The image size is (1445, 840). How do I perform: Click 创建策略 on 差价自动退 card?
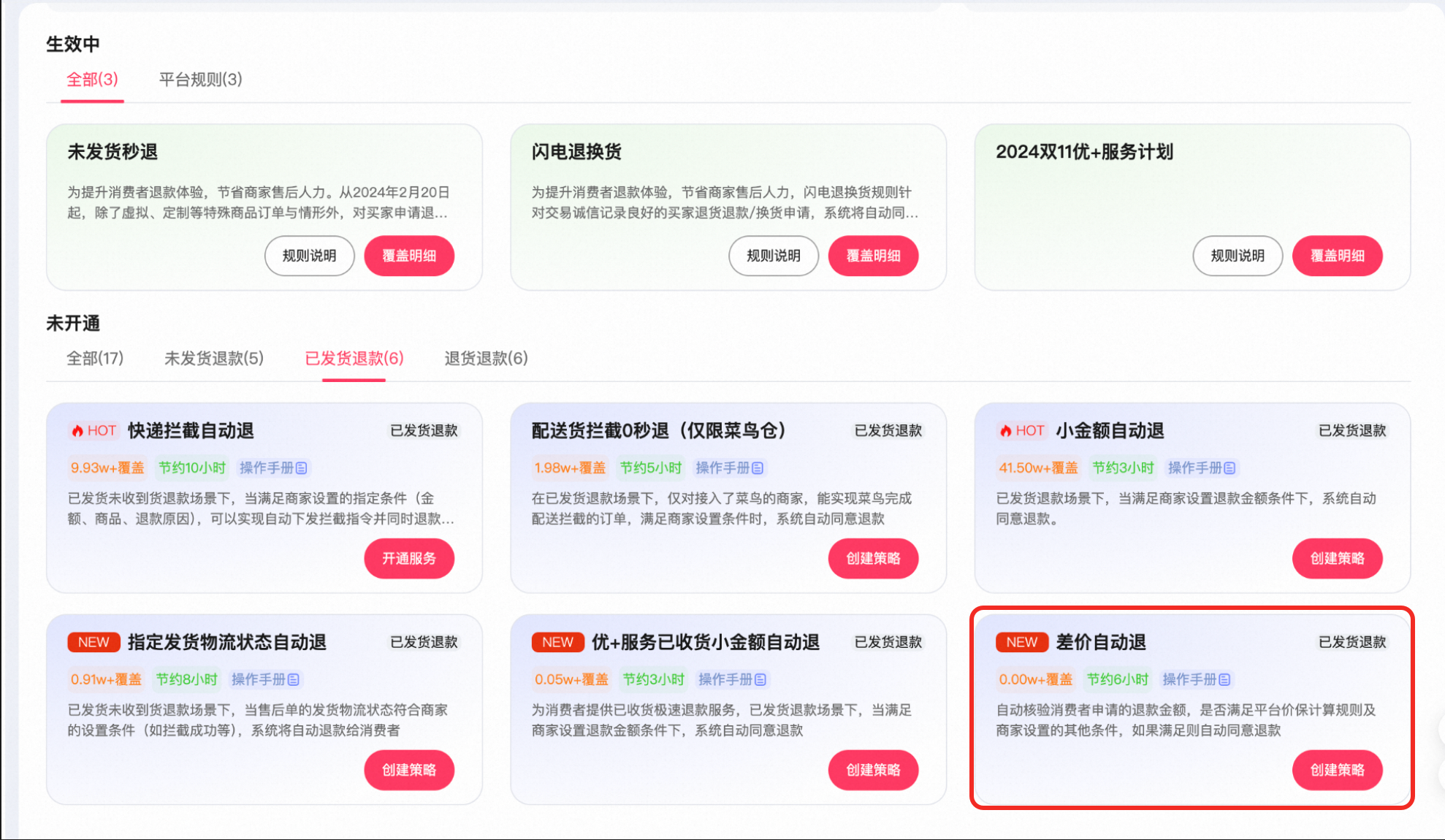pyautogui.click(x=1337, y=770)
